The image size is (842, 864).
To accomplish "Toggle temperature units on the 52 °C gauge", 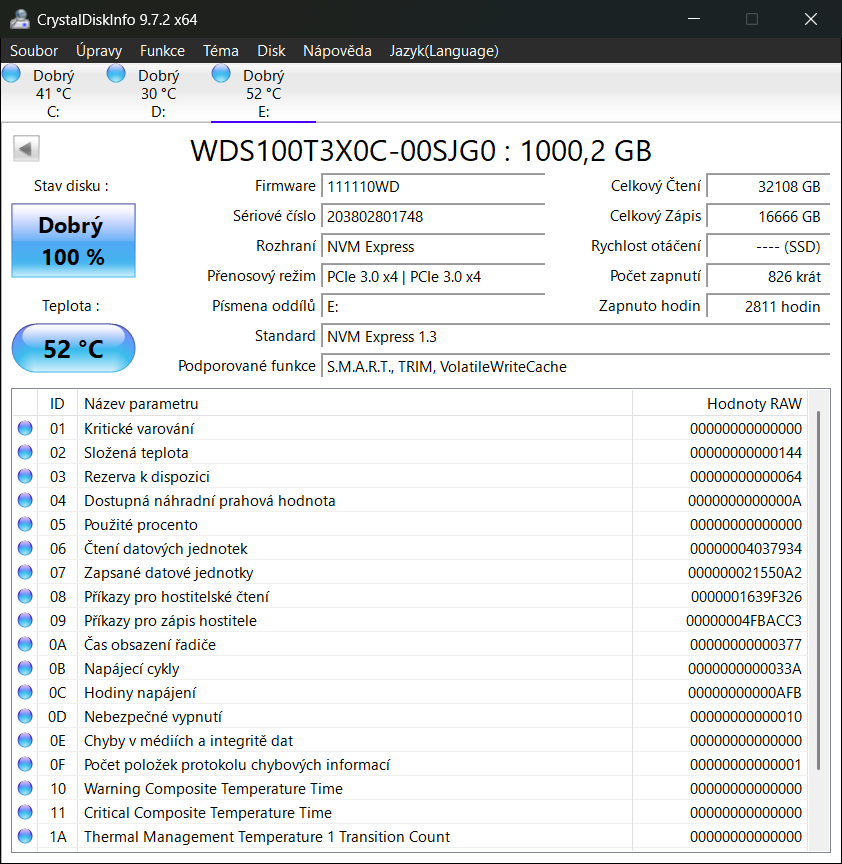I will [72, 348].
